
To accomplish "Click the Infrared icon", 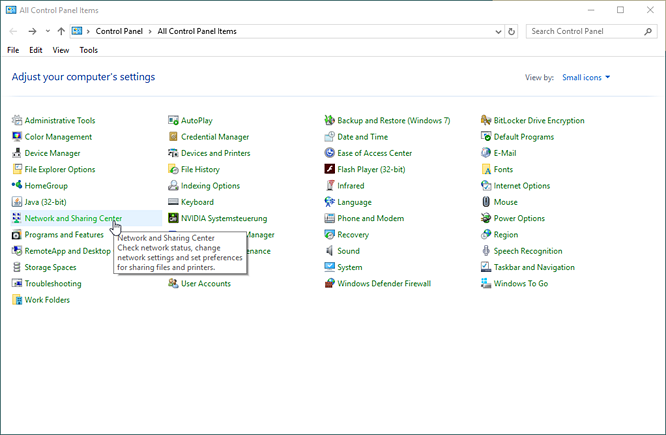I will pyautogui.click(x=329, y=186).
